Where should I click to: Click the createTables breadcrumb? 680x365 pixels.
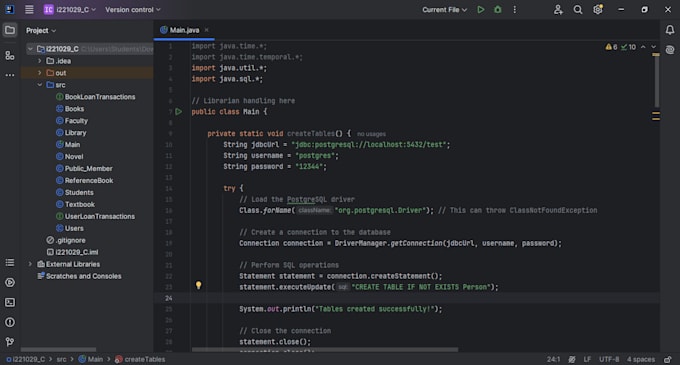coord(140,359)
